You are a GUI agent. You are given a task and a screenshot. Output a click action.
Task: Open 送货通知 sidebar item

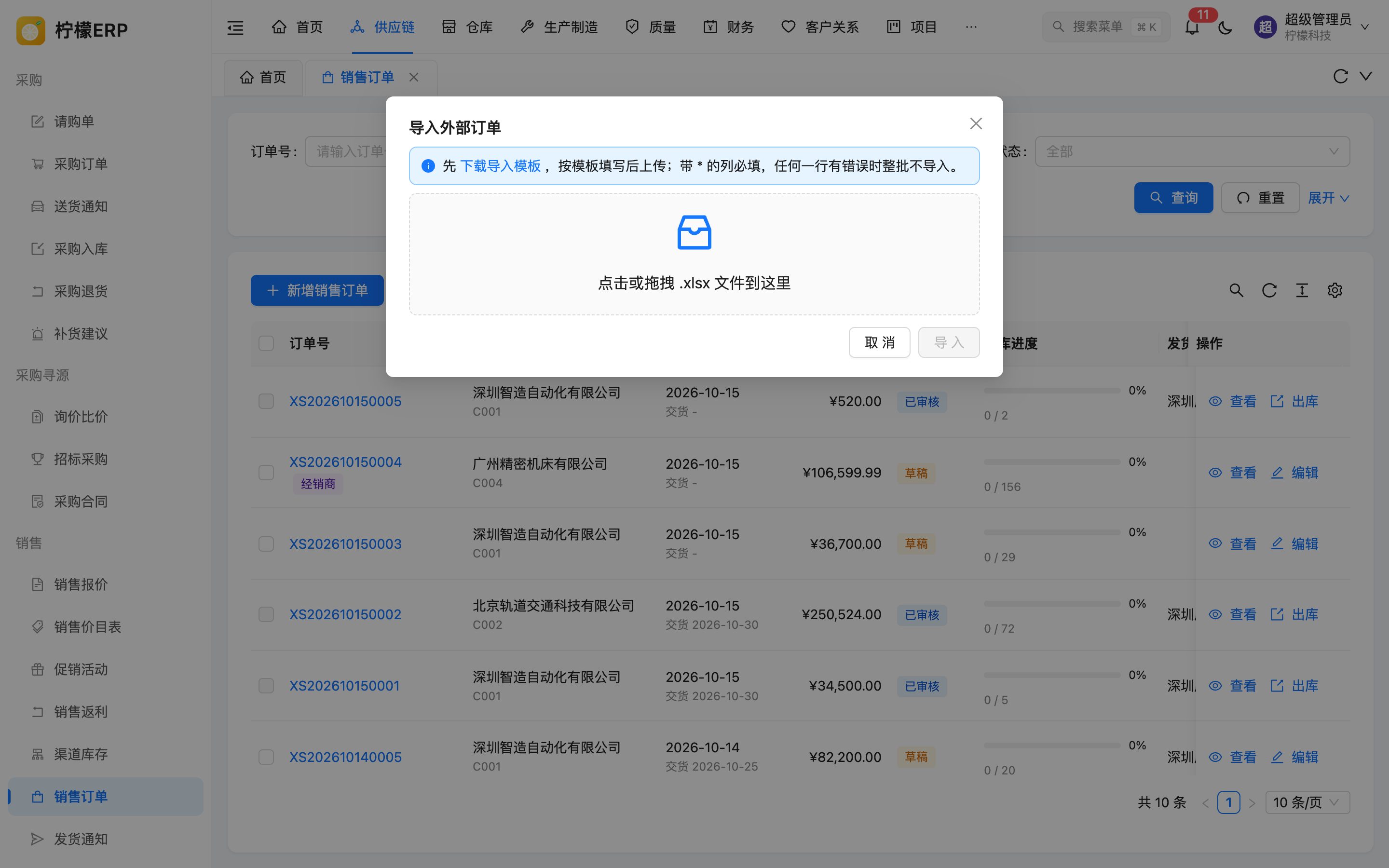click(x=106, y=207)
